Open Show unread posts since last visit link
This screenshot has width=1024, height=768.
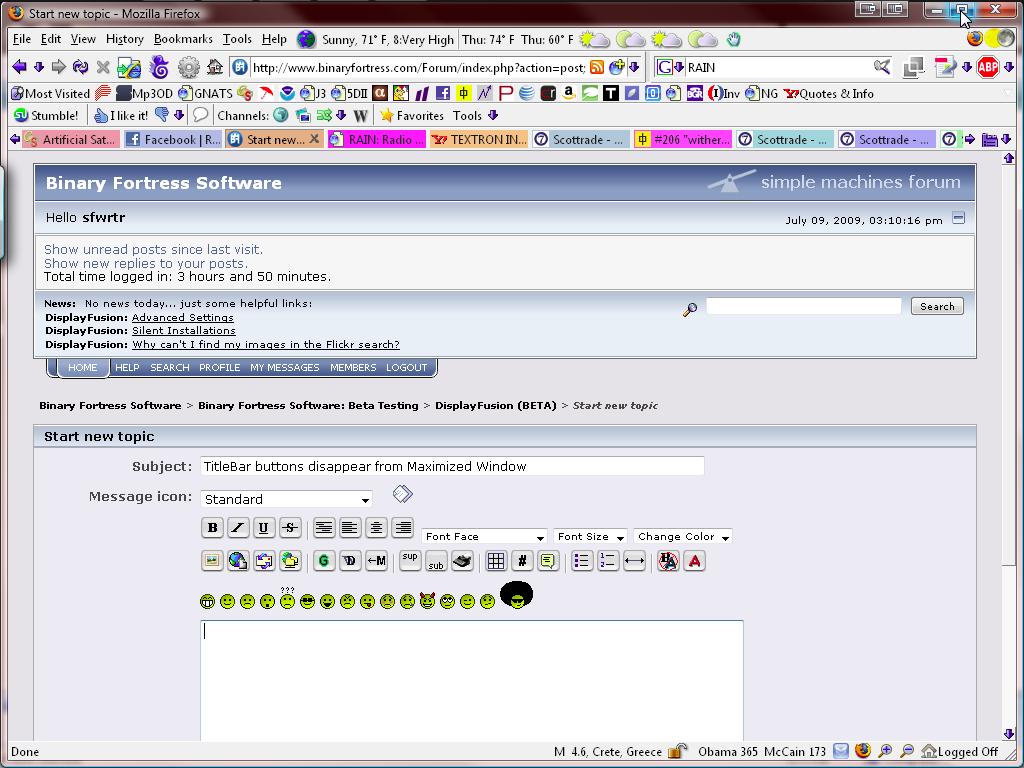point(153,250)
